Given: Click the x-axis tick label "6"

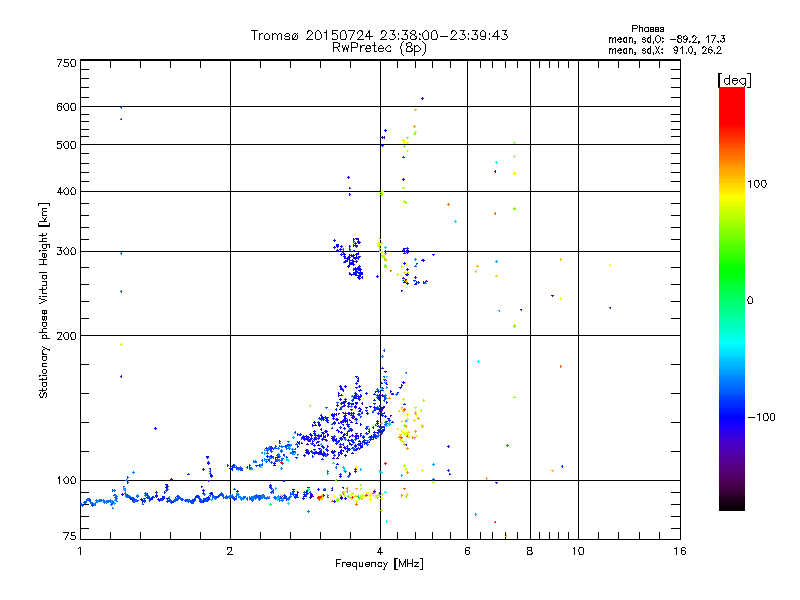Looking at the screenshot, I should 467,551.
